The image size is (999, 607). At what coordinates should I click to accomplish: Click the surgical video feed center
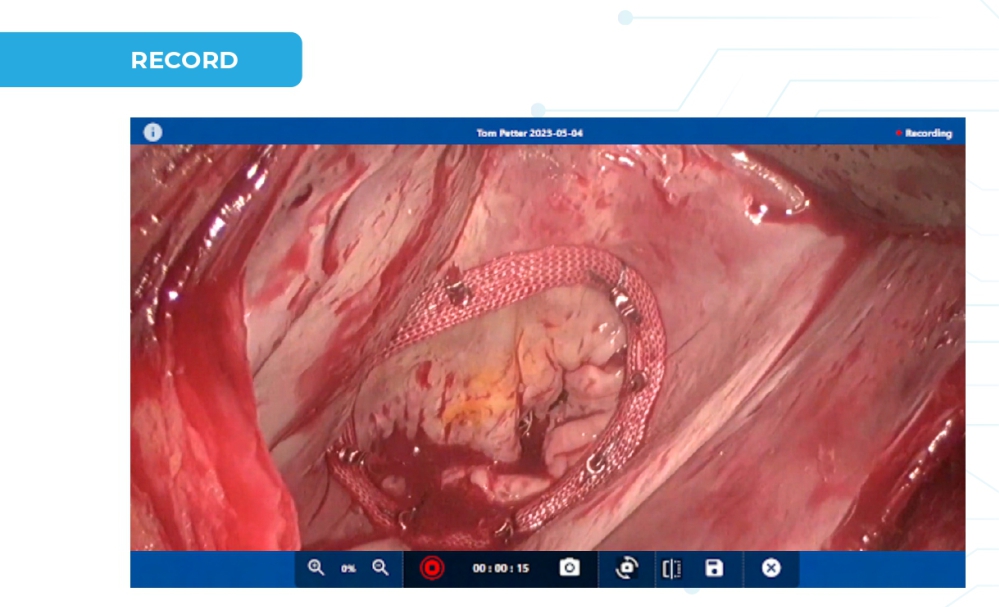pyautogui.click(x=547, y=347)
